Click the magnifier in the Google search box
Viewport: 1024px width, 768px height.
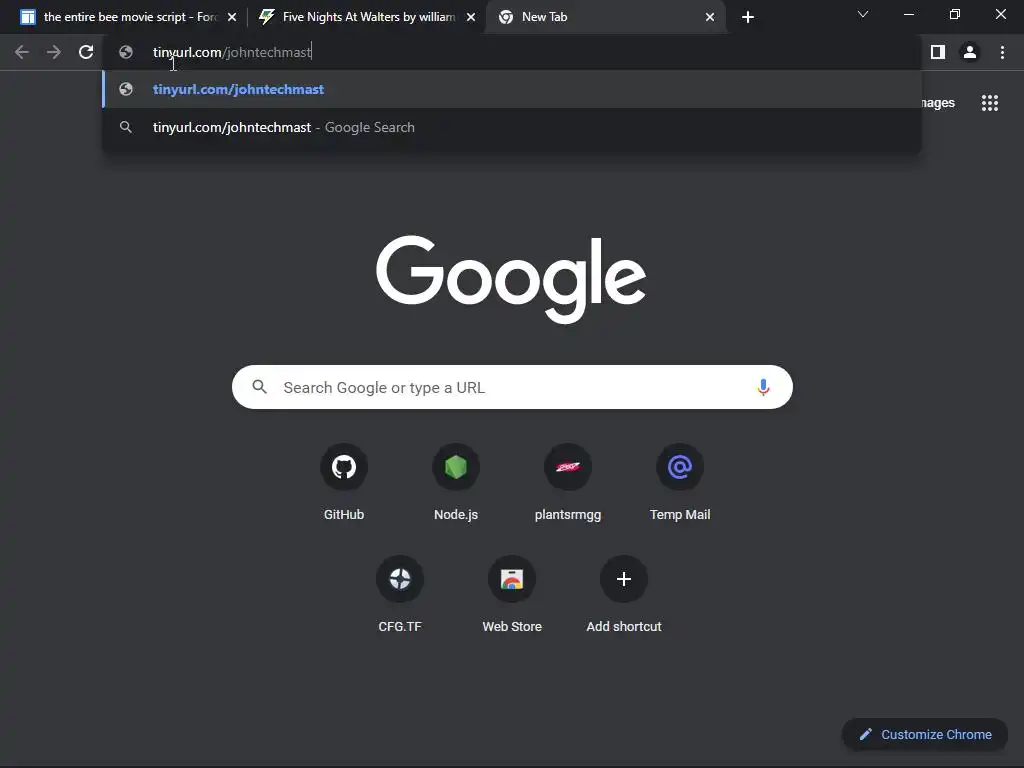(x=259, y=387)
